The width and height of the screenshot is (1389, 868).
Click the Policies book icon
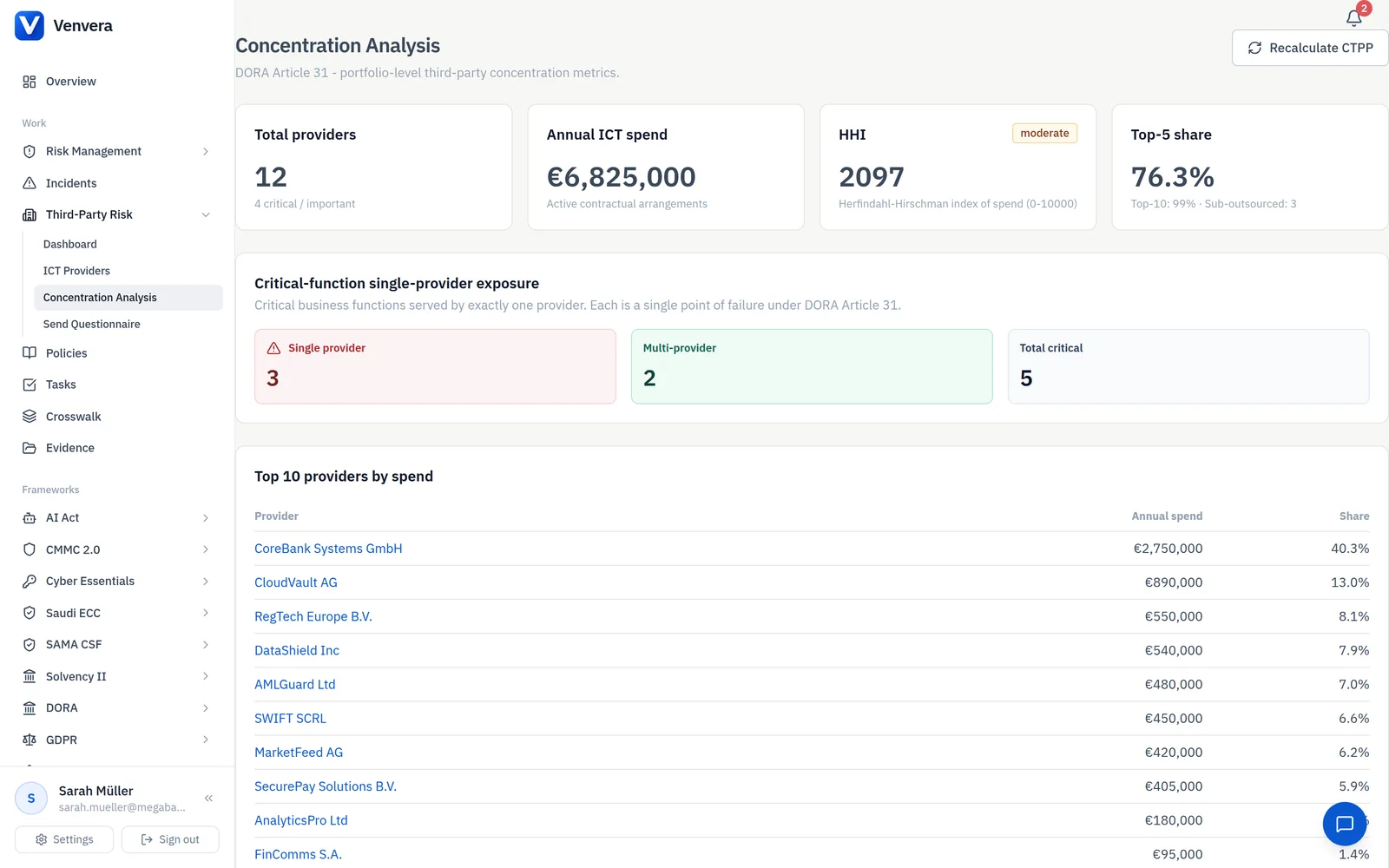coord(30,353)
